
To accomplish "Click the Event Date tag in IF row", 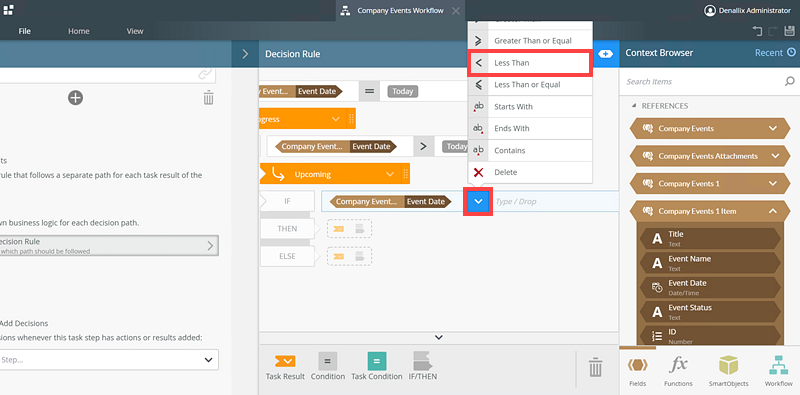I will tap(429, 202).
